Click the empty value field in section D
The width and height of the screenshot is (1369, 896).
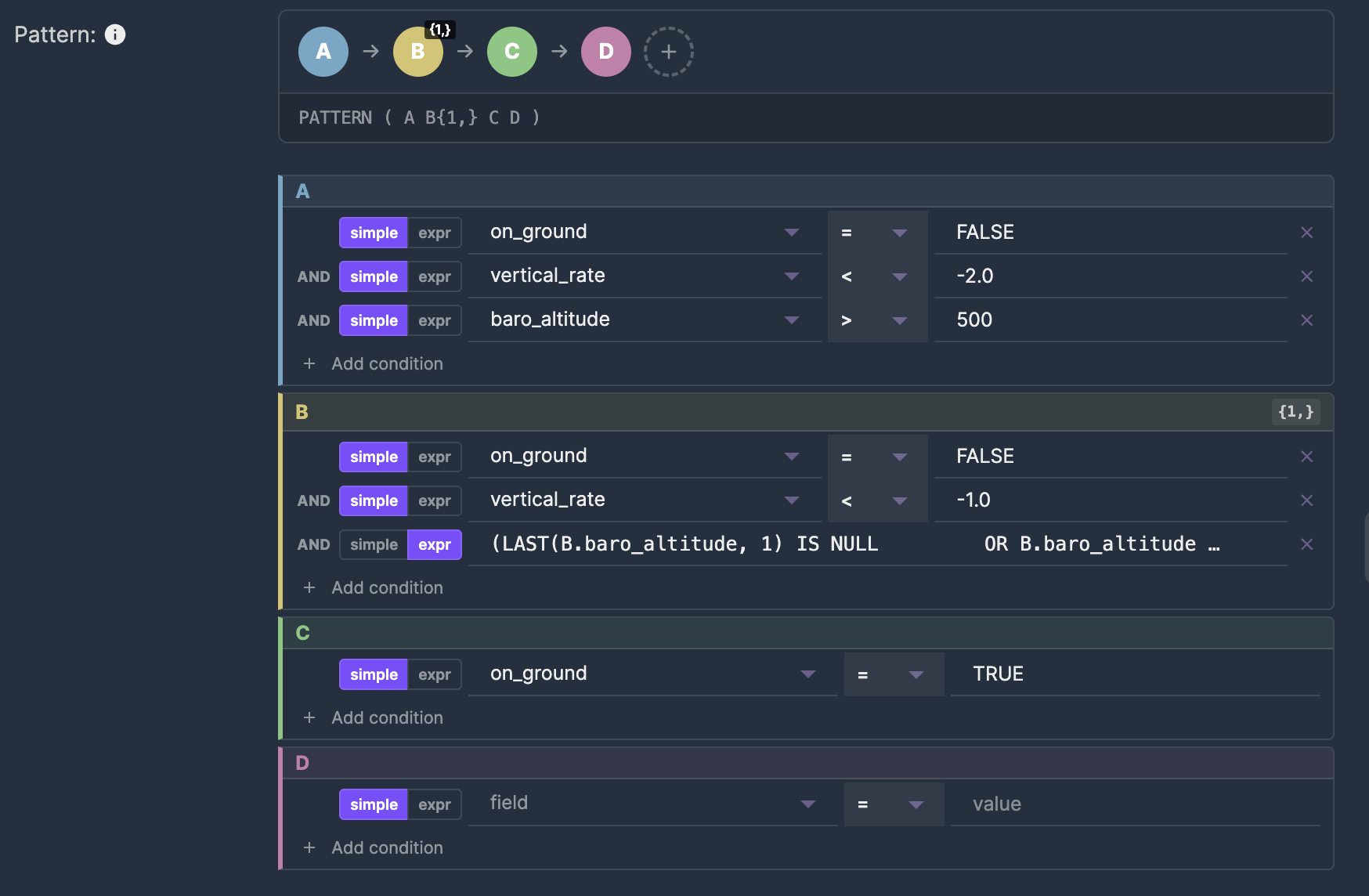click(x=1136, y=804)
